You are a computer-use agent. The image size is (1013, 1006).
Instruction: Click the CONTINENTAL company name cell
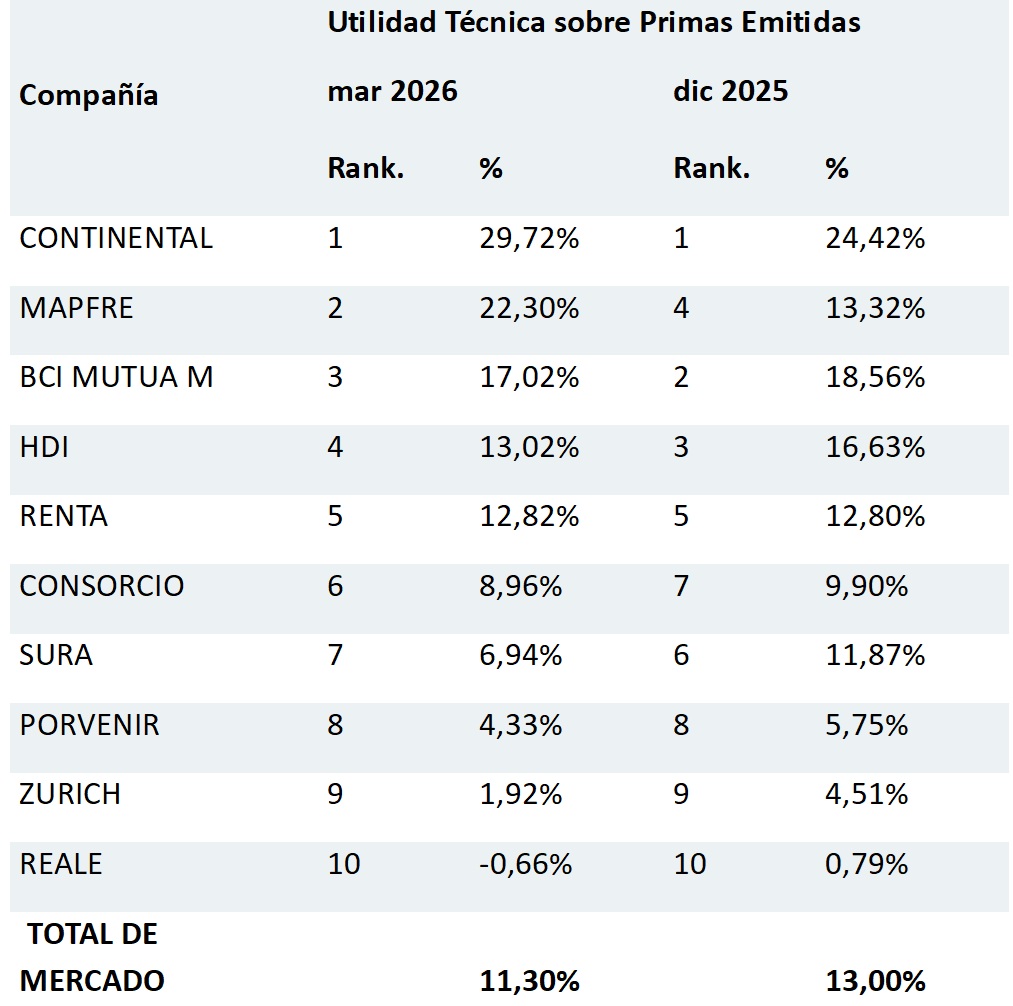(x=116, y=238)
